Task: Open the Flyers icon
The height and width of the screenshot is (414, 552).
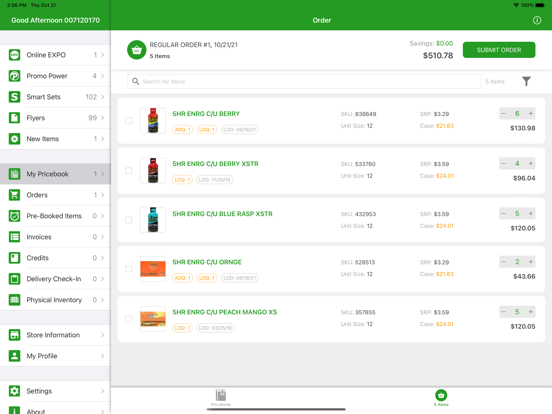Action: click(14, 118)
